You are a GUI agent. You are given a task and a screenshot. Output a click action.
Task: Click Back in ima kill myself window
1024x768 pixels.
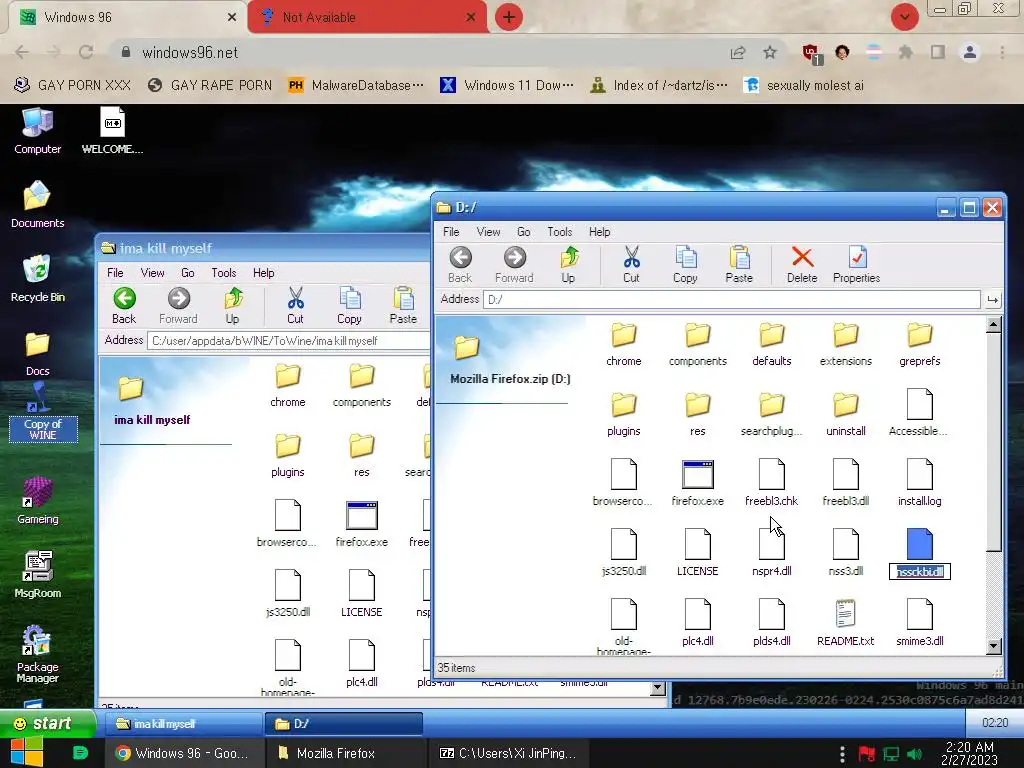(x=124, y=305)
